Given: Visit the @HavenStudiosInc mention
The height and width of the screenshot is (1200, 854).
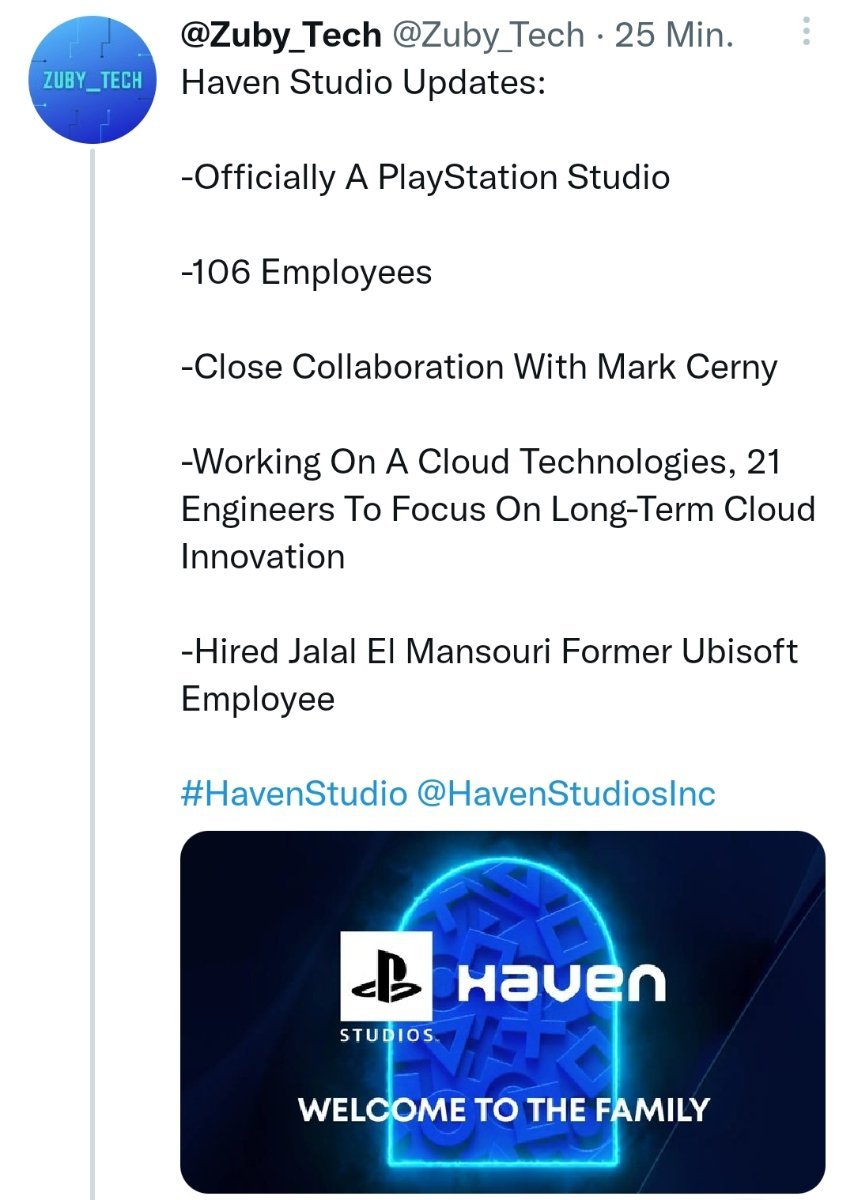Looking at the screenshot, I should [x=566, y=794].
